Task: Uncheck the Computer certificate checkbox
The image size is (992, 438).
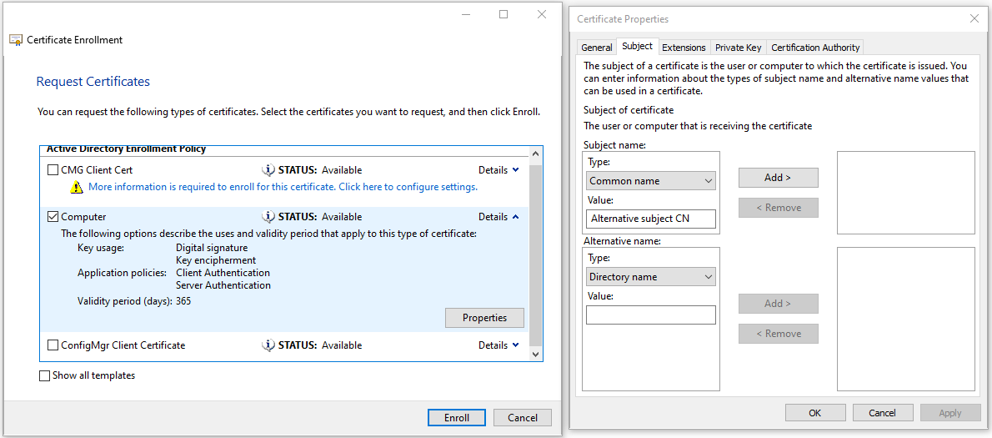Action: coord(53,217)
